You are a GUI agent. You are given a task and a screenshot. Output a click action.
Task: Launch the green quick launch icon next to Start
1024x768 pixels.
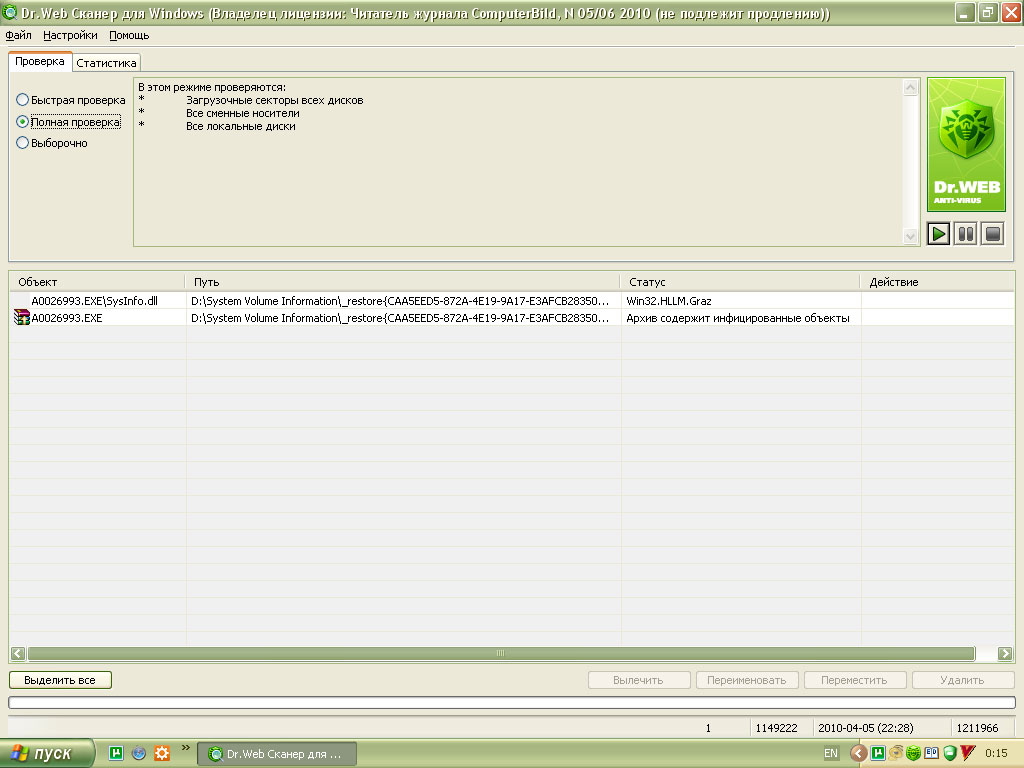pos(116,753)
